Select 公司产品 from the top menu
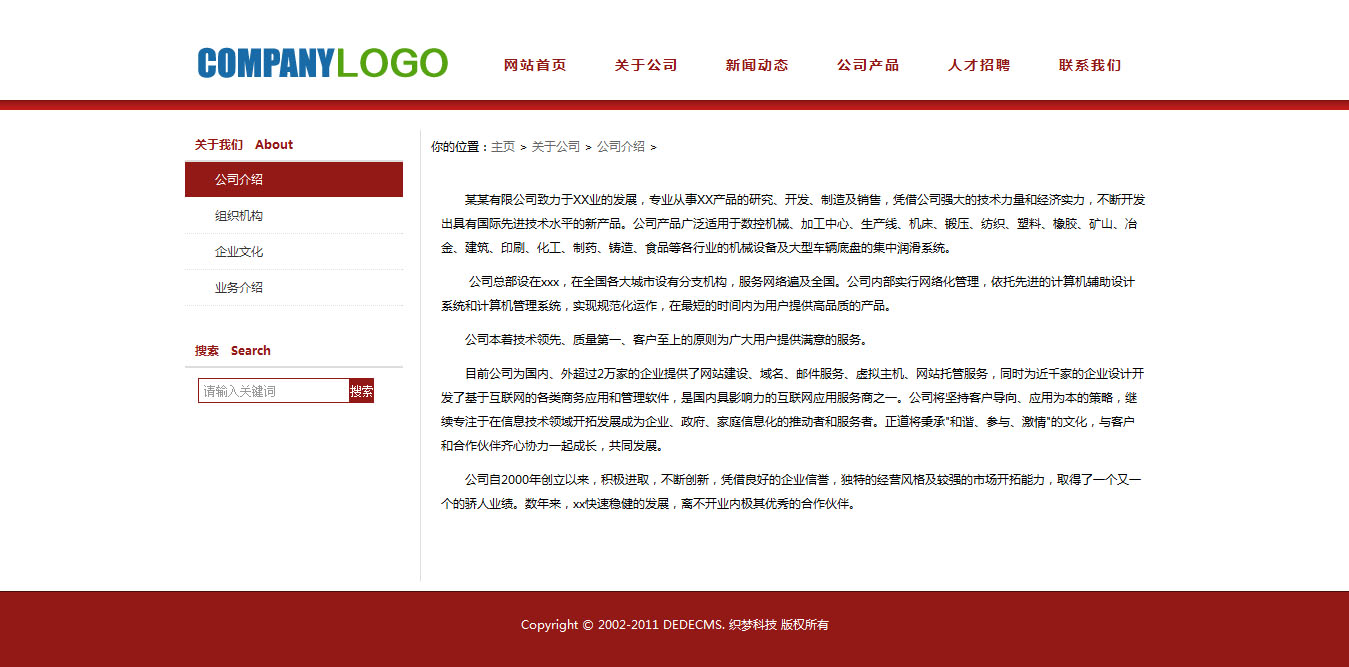This screenshot has width=1349, height=667. 868,65
